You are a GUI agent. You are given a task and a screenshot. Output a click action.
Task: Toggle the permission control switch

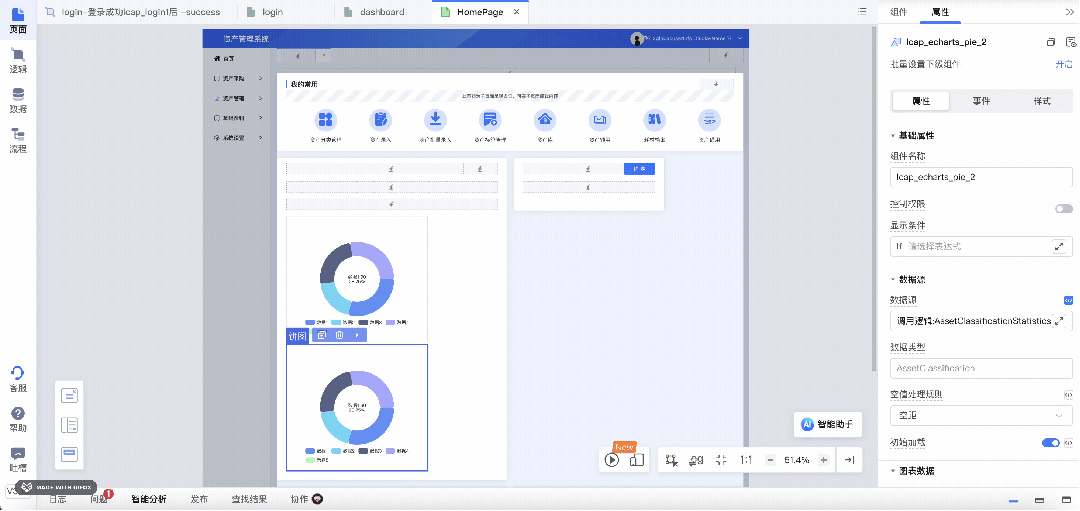point(1063,209)
